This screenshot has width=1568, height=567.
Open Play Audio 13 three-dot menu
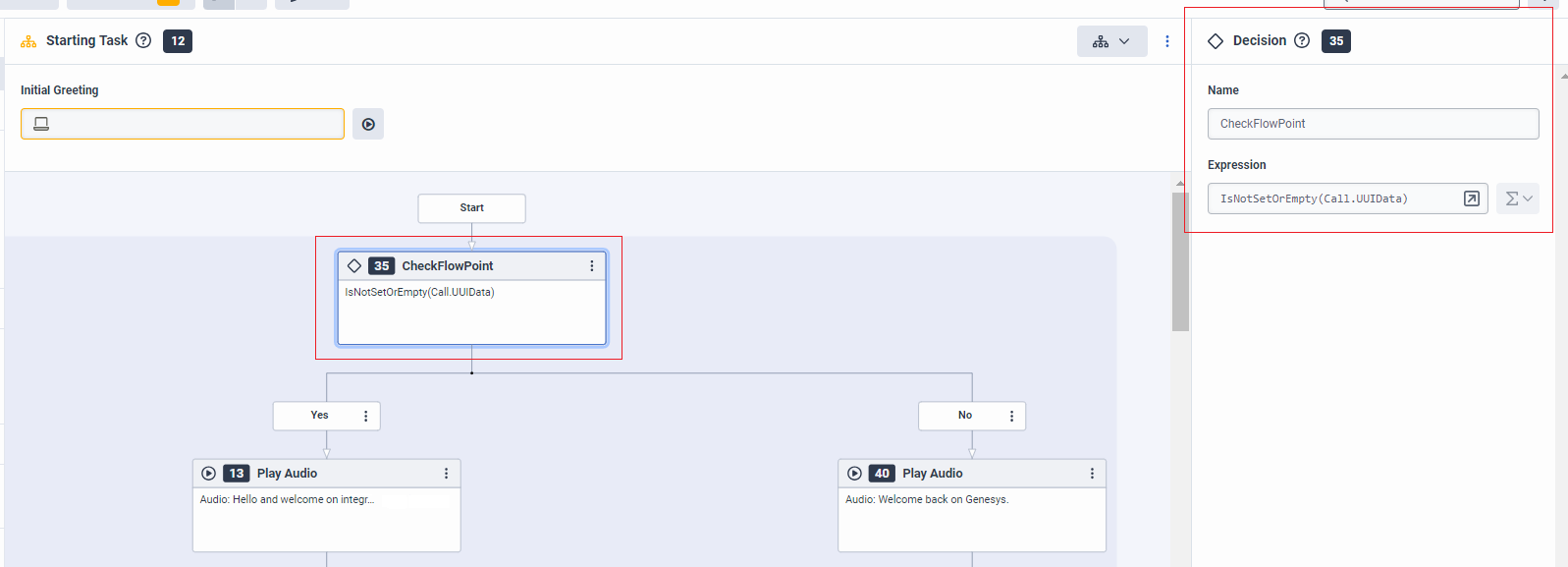click(x=446, y=473)
